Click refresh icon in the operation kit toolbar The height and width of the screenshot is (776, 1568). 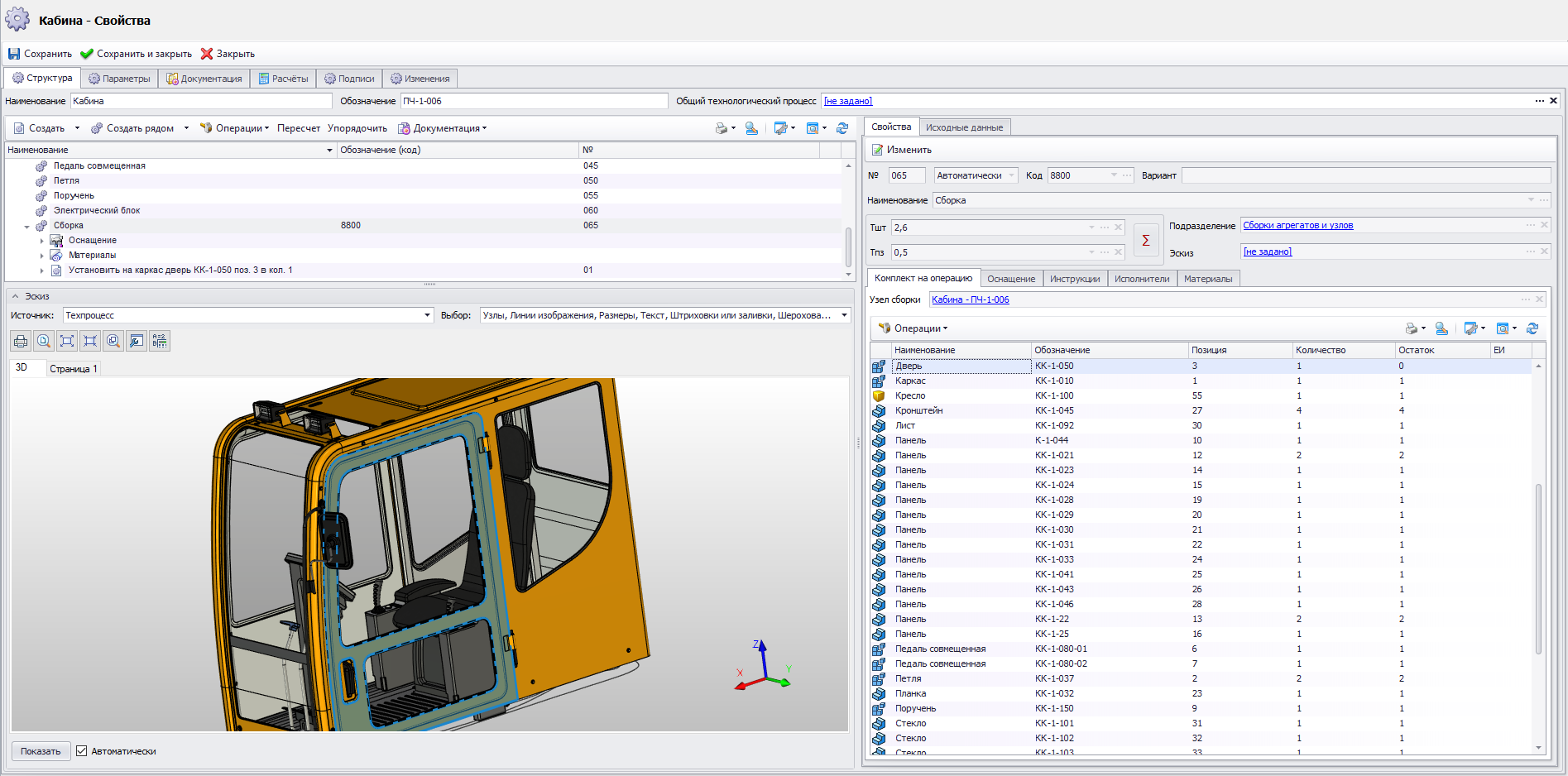1532,328
